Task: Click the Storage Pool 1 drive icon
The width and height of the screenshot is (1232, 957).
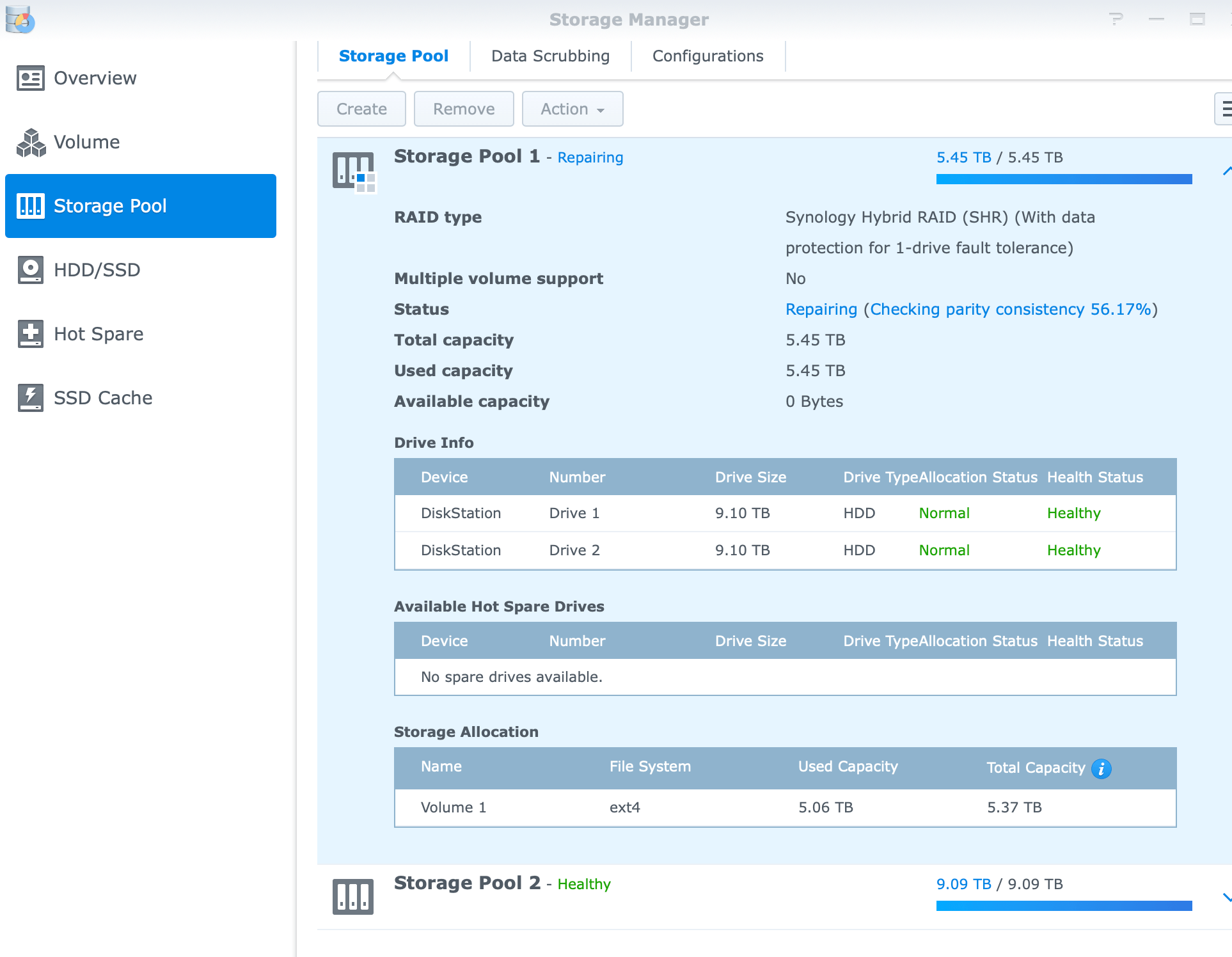Action: [354, 171]
